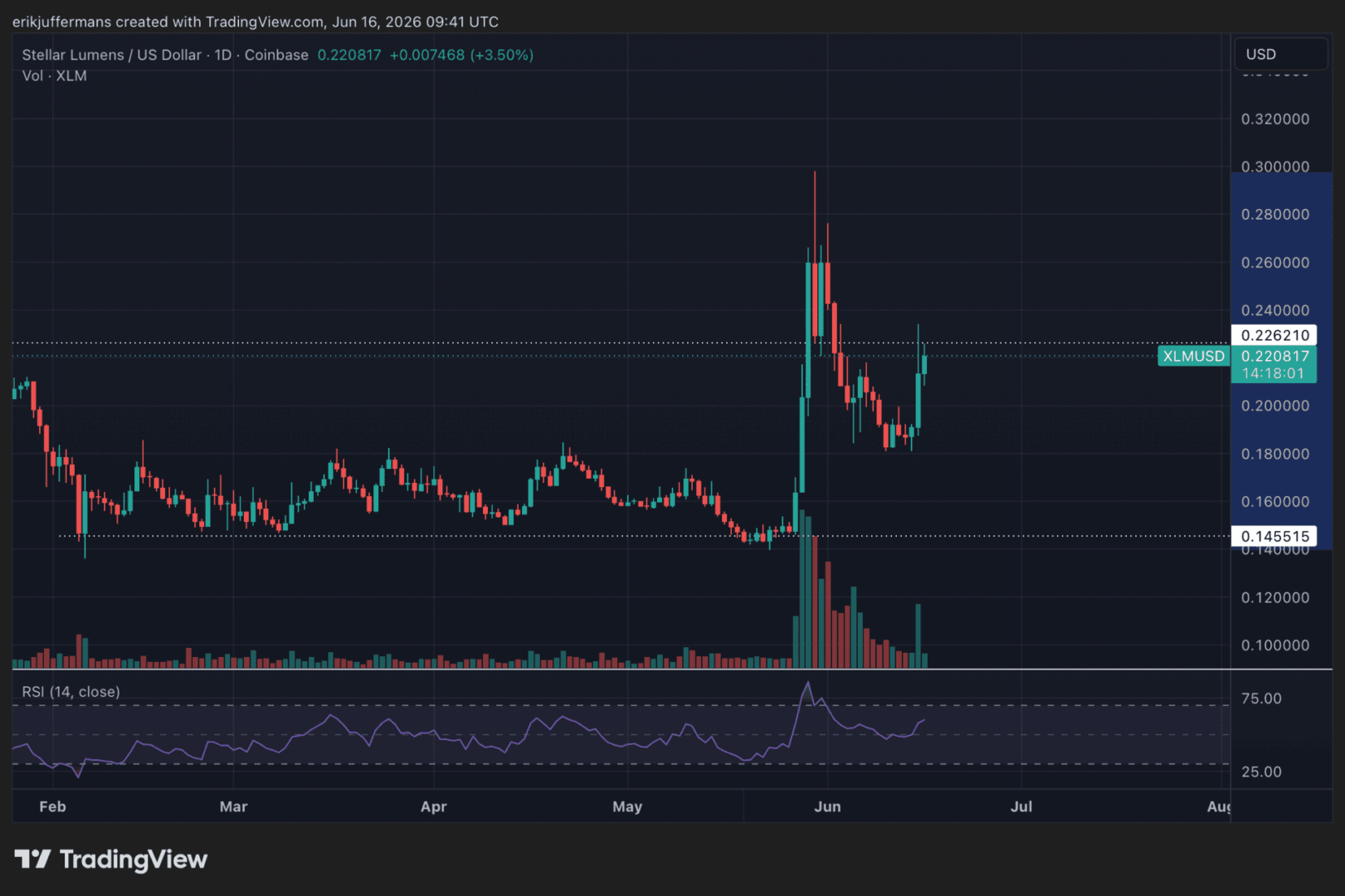
Task: Select the 0.226210 horizontal line price label
Action: 1274,335
